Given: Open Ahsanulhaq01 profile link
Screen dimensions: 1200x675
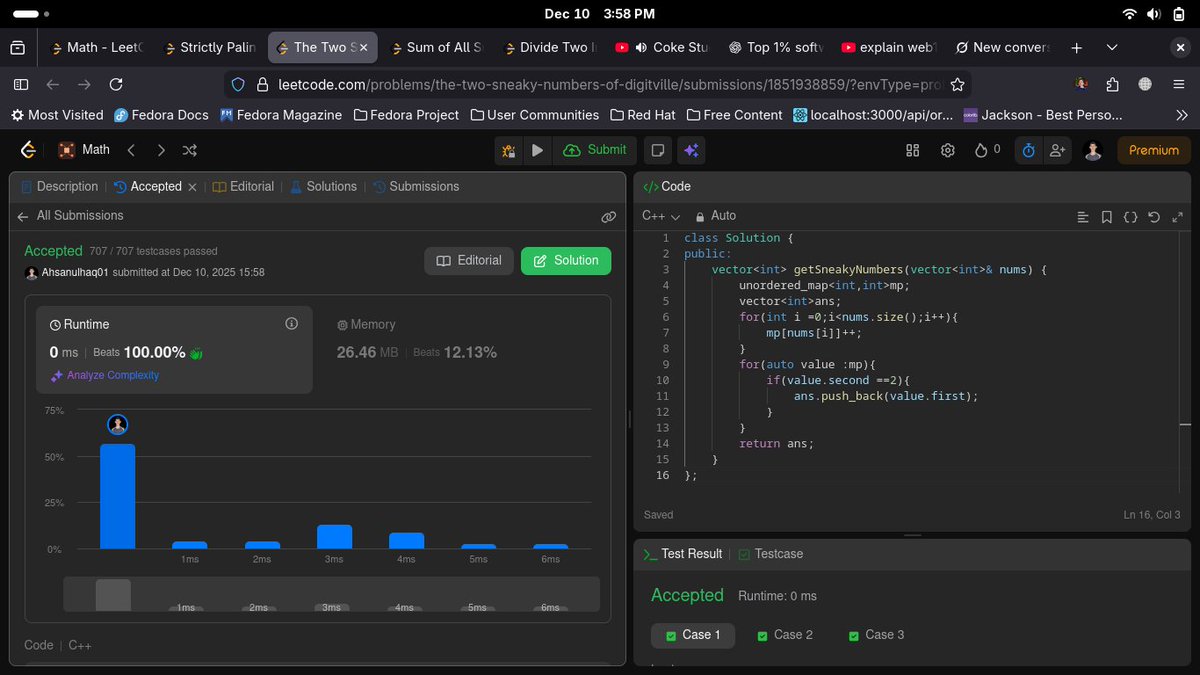Looking at the screenshot, I should click(75, 272).
